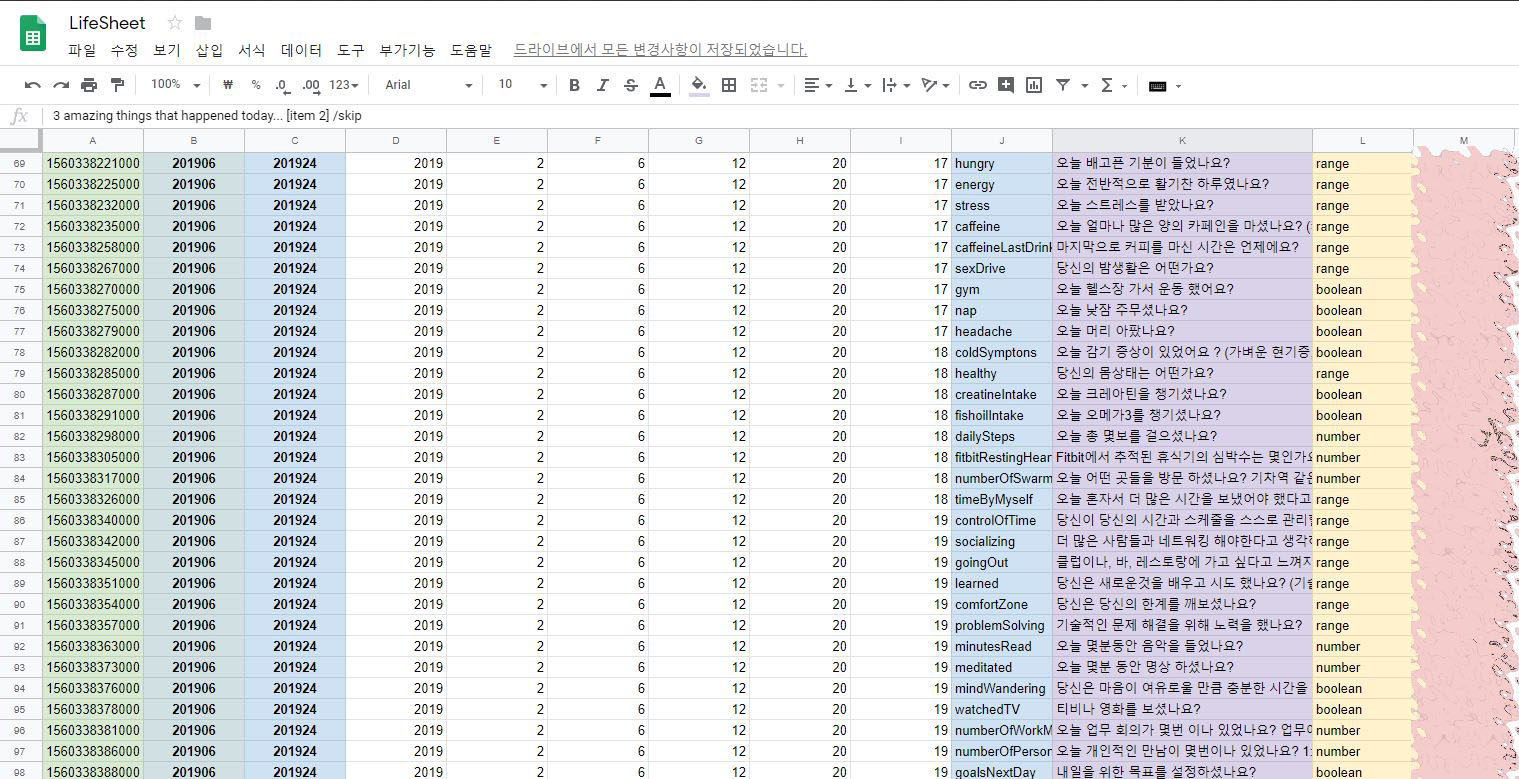Image resolution: width=1519 pixels, height=779 pixels.
Task: Open the font size 10 dropdown
Action: [519, 85]
